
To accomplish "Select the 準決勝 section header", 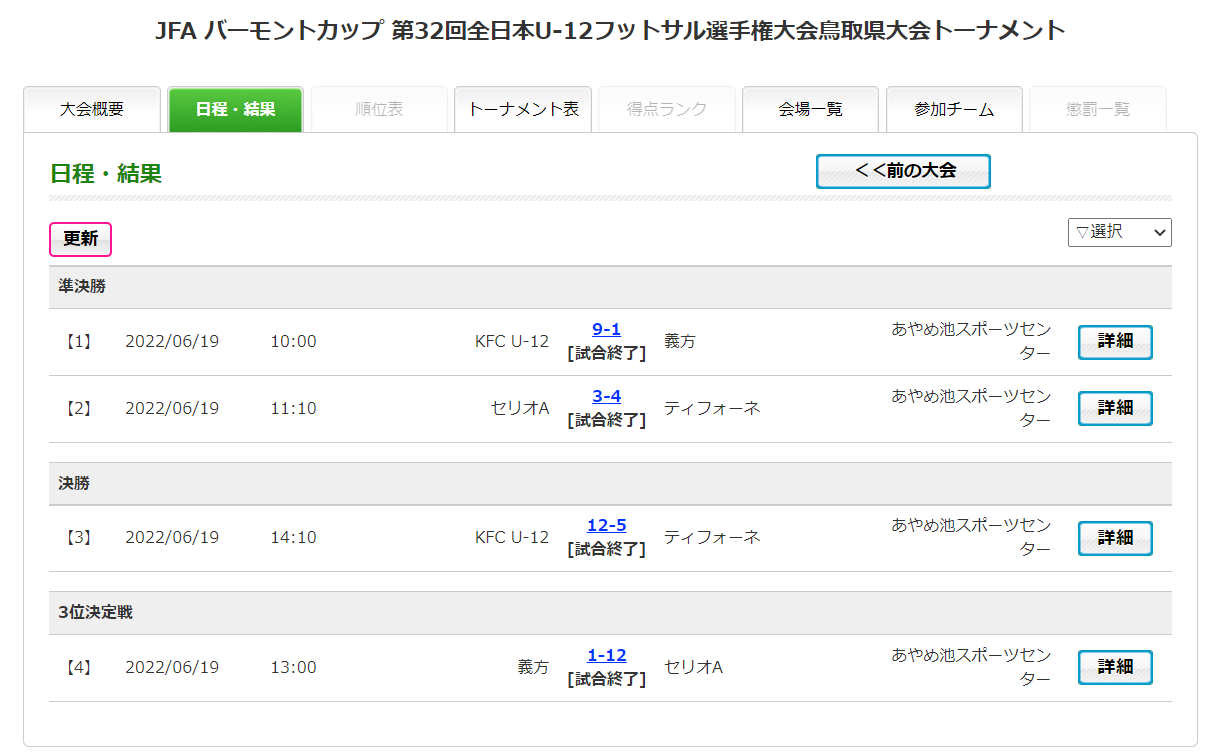I will point(610,287).
